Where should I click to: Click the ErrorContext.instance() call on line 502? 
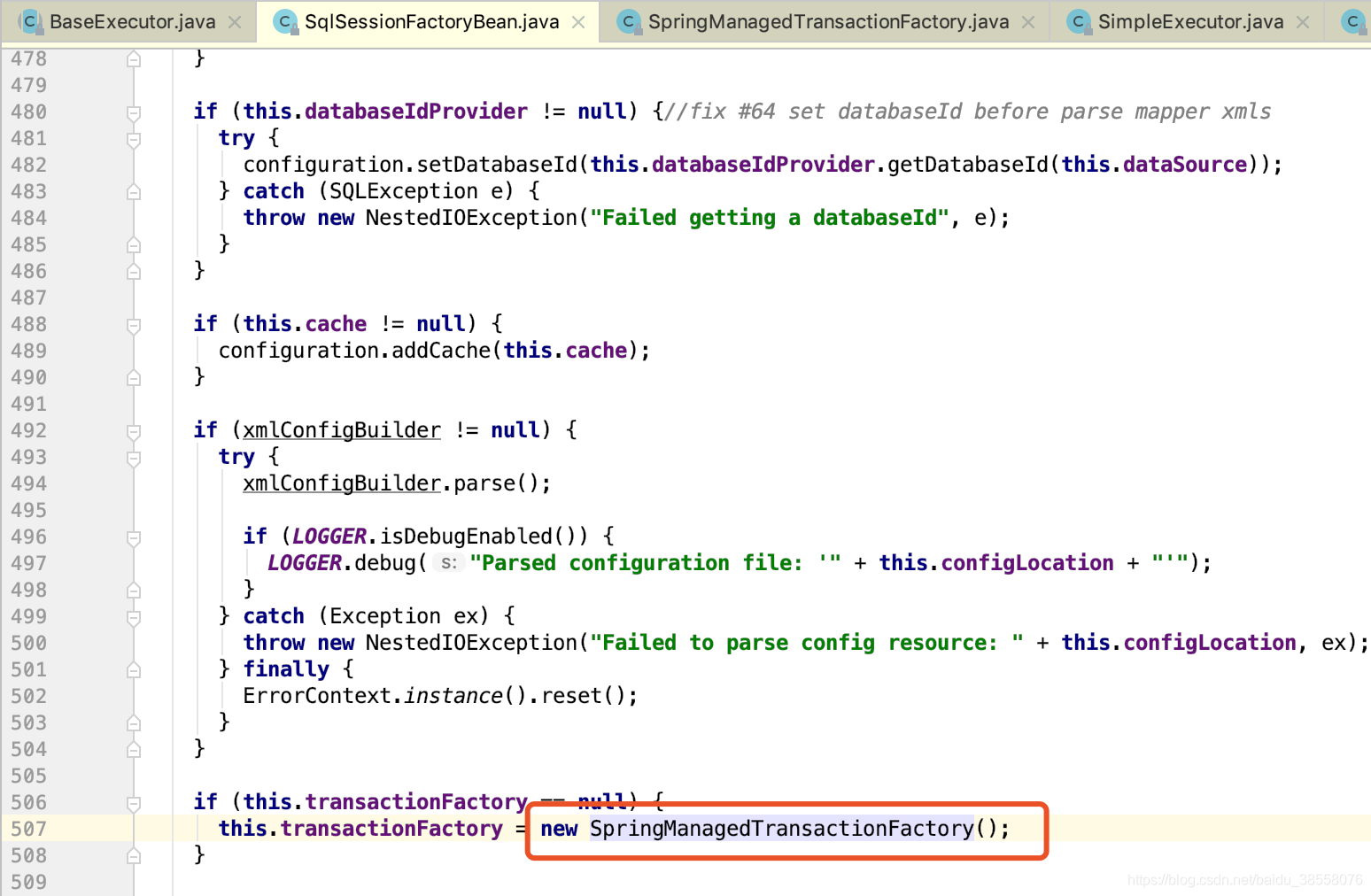pos(384,696)
